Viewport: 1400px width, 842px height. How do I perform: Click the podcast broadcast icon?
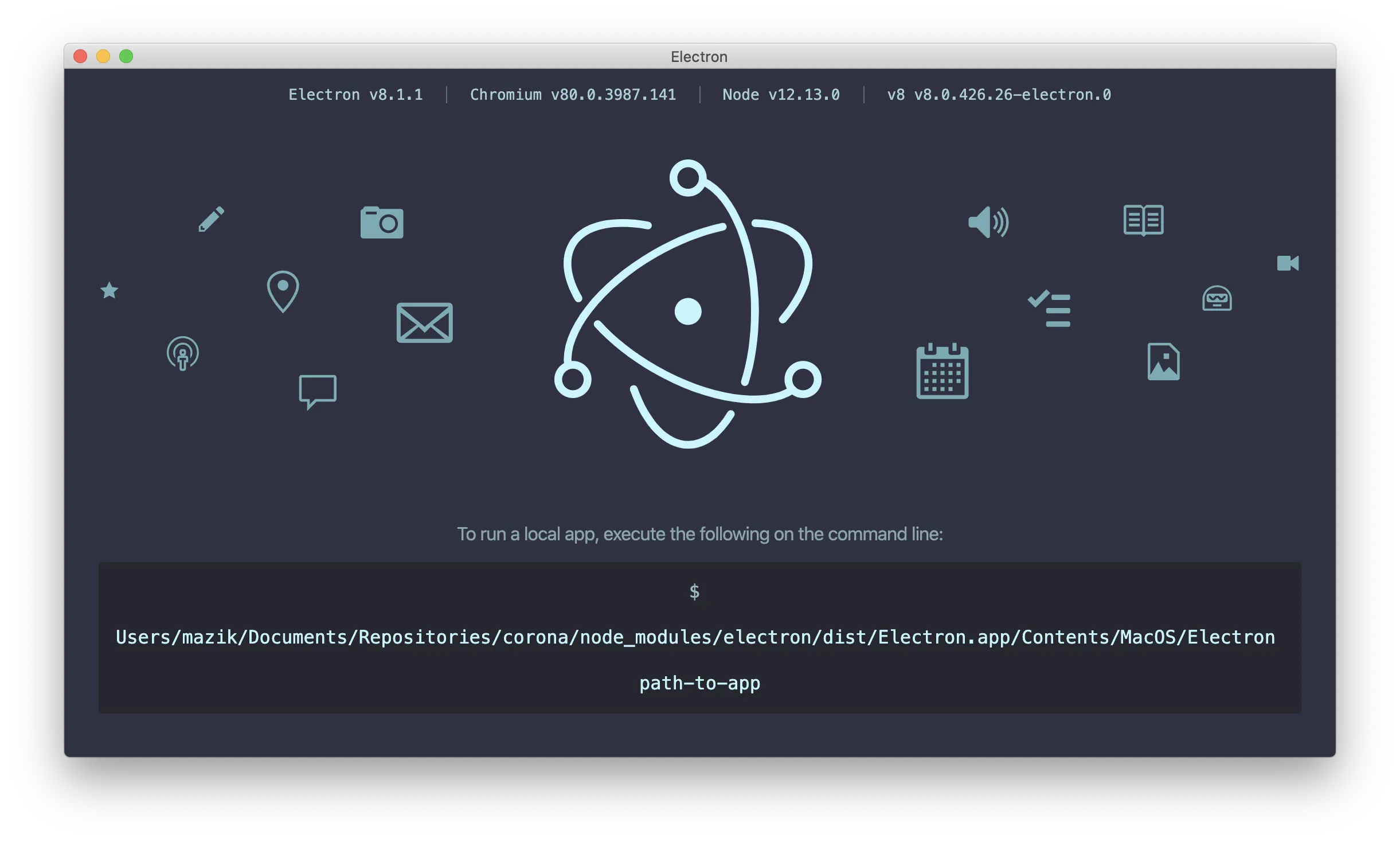click(x=183, y=353)
